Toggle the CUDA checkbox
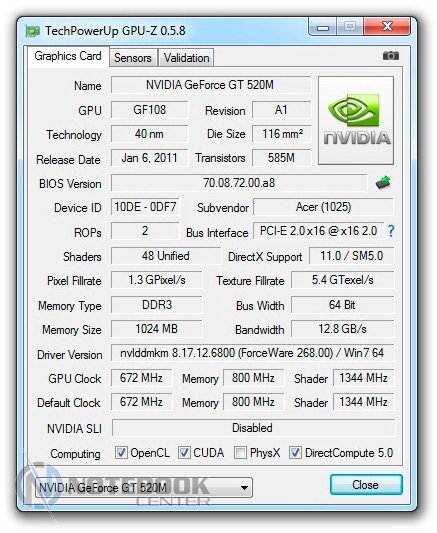This screenshot has width=437, height=533. 184,453
